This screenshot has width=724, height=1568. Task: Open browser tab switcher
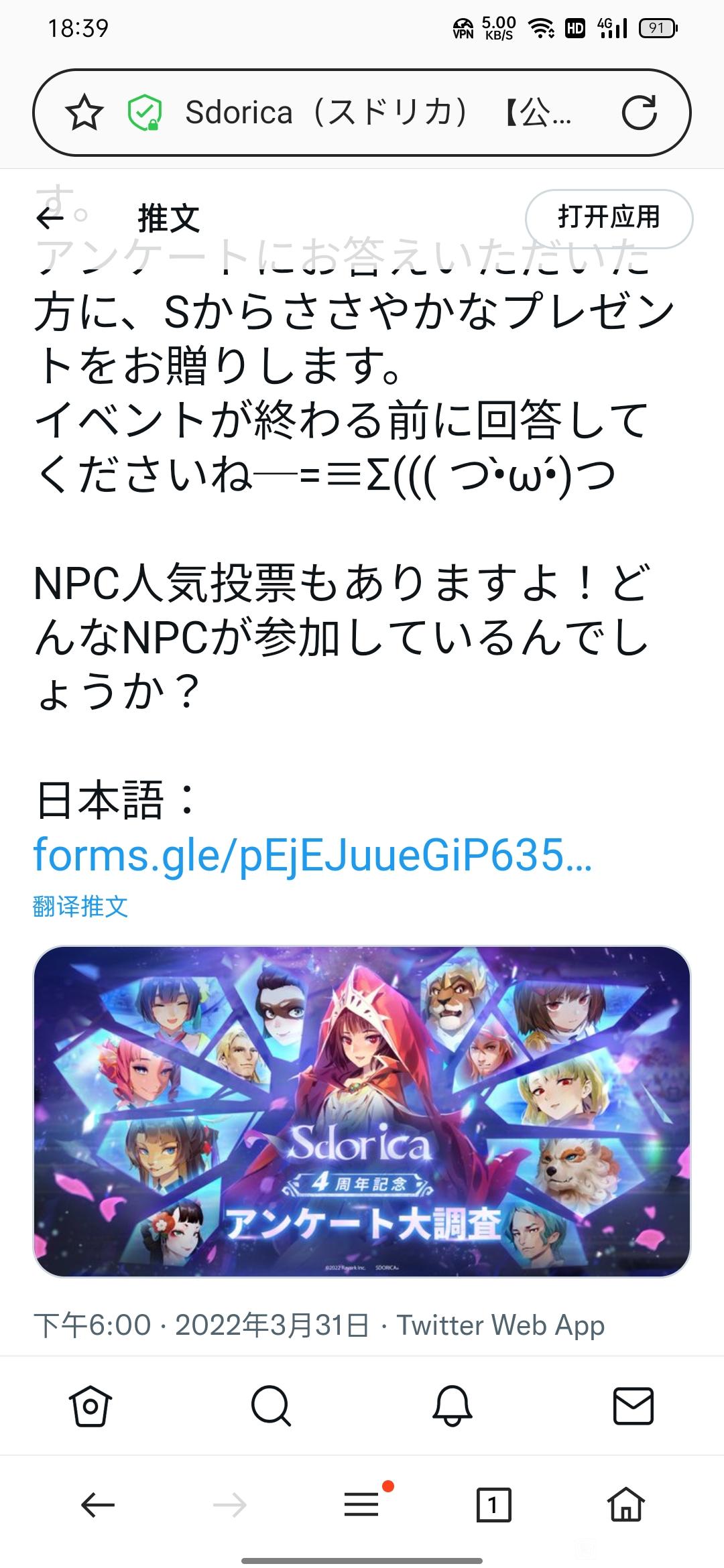493,1505
